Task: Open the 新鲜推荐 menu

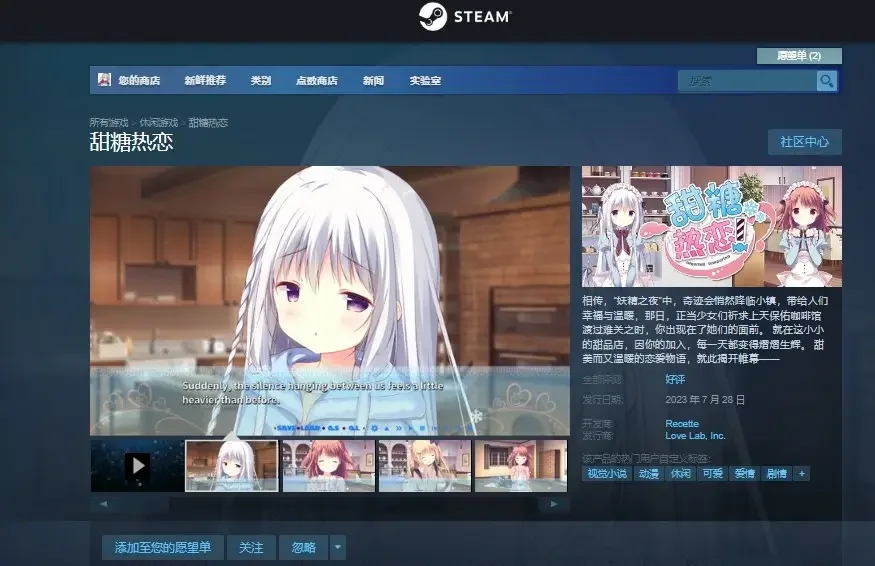Action: coord(205,80)
